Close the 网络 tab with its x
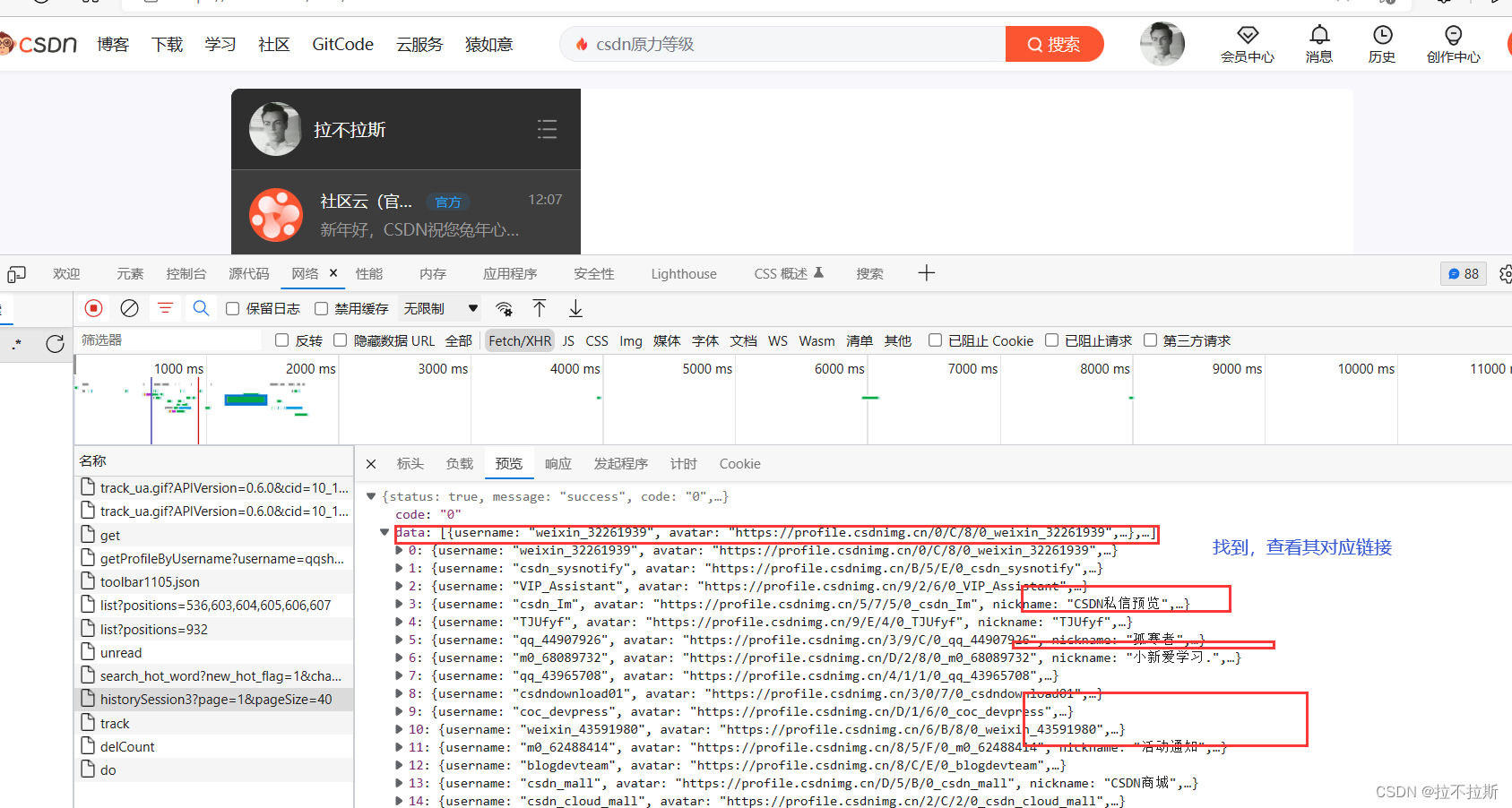Screen dimensions: 1512x808 click(333, 273)
